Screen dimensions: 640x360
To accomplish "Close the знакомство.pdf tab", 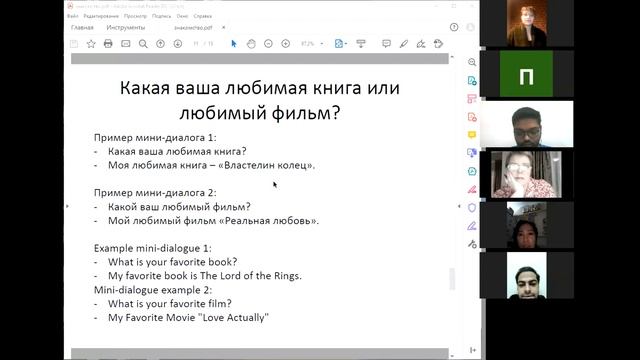I will pos(223,27).
